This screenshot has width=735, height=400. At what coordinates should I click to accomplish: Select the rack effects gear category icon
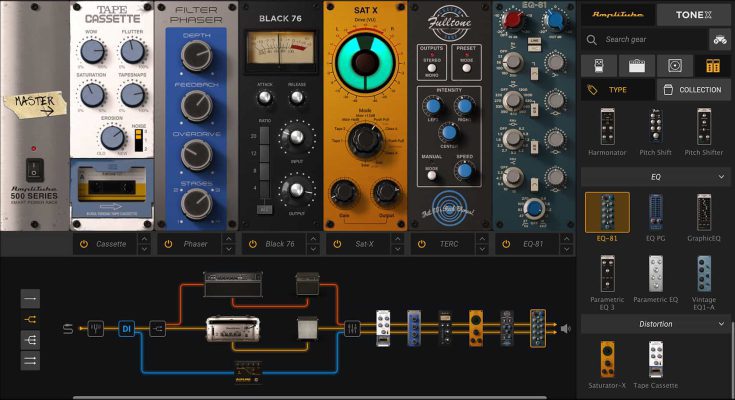point(712,66)
